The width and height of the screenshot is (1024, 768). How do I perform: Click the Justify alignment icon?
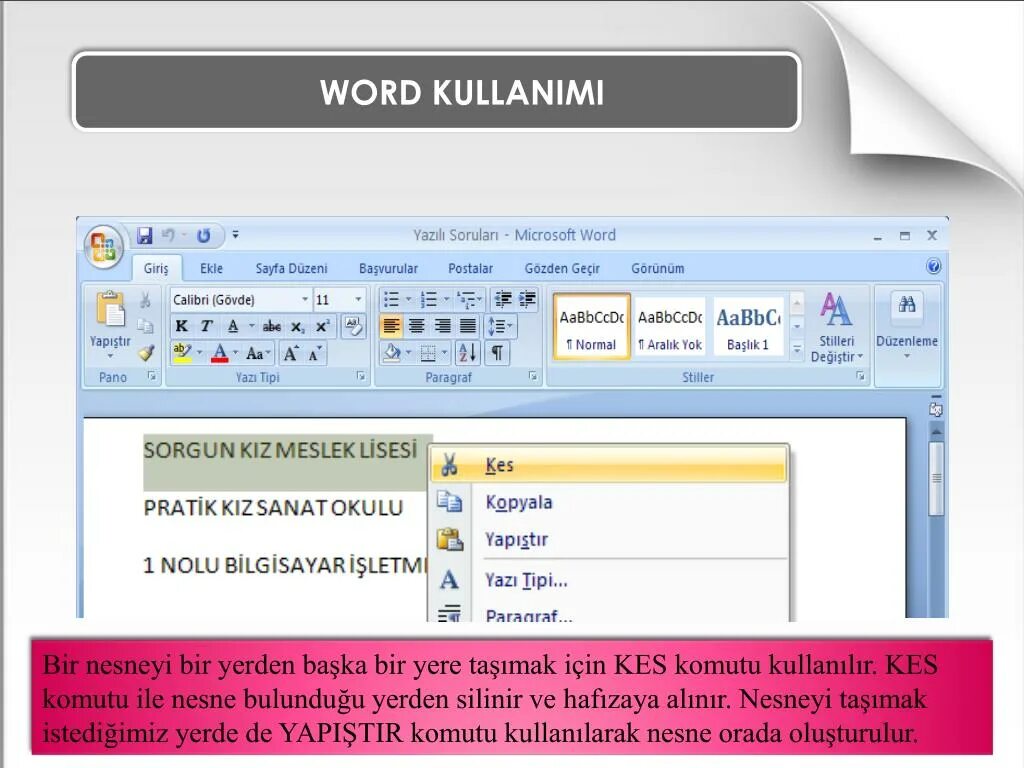point(468,325)
